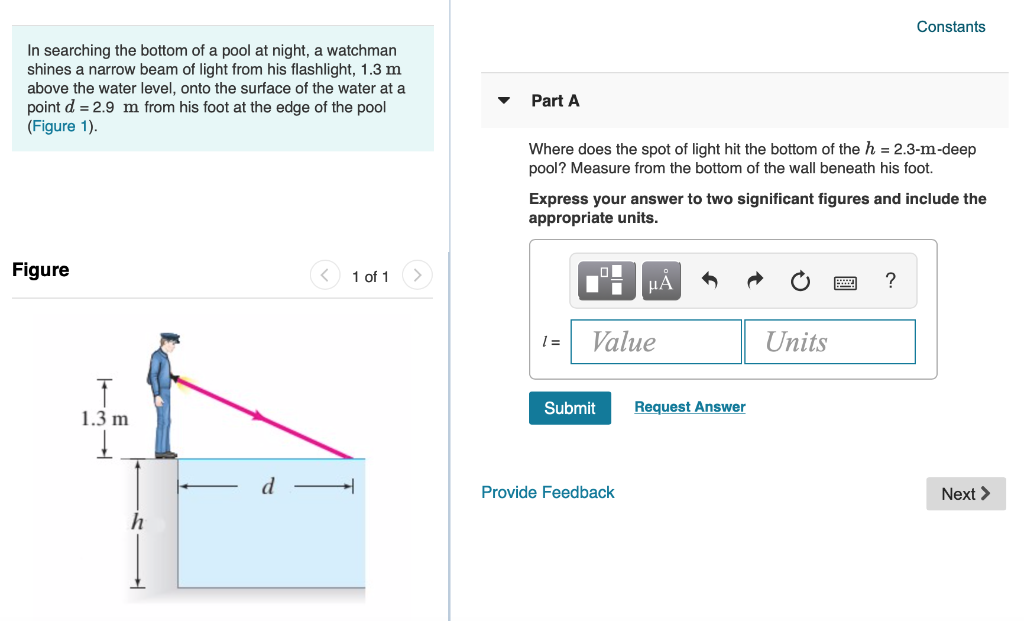Open the math templates palette icon

(x=608, y=280)
